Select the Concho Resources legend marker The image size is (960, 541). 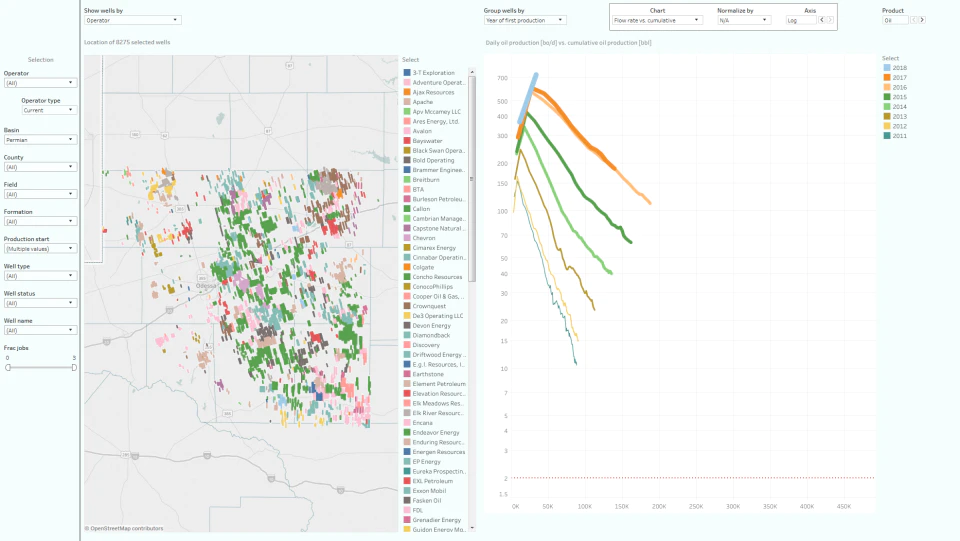[407, 277]
